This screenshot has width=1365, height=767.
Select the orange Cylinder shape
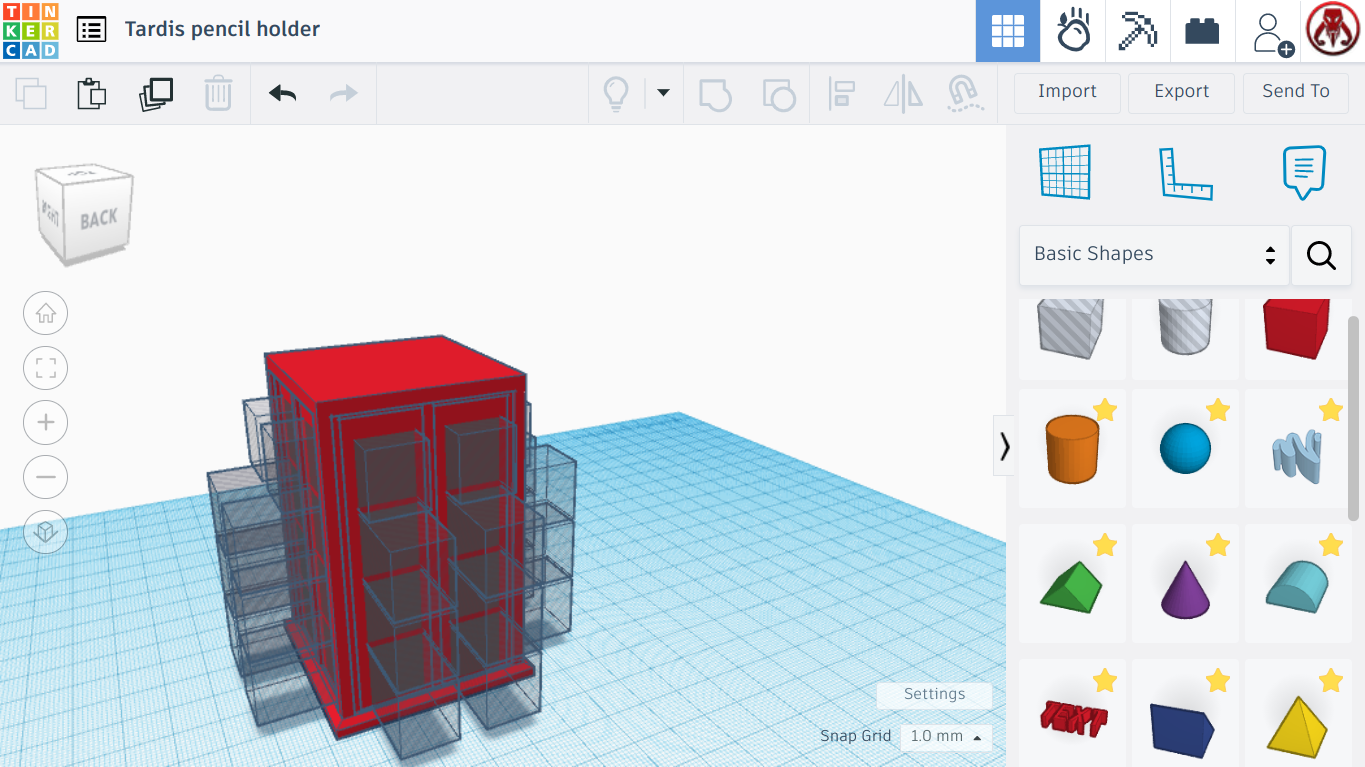pos(1072,449)
